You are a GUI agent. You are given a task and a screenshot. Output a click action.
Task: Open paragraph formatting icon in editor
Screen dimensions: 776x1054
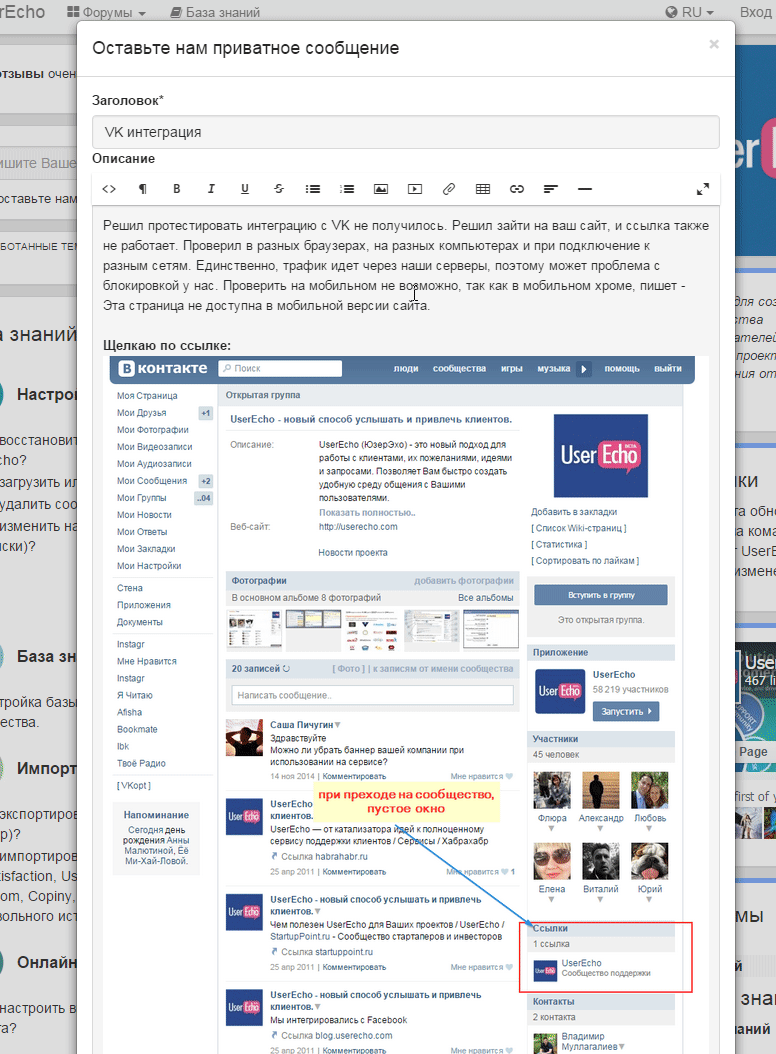(x=143, y=190)
